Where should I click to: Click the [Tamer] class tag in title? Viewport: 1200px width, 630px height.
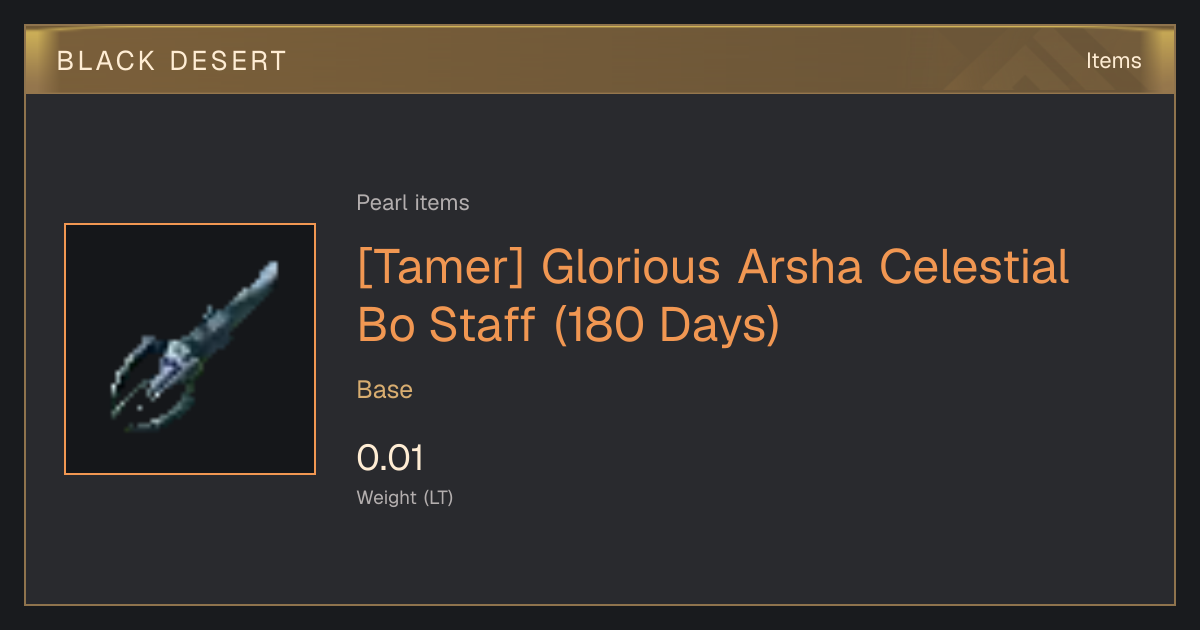[x=441, y=268]
